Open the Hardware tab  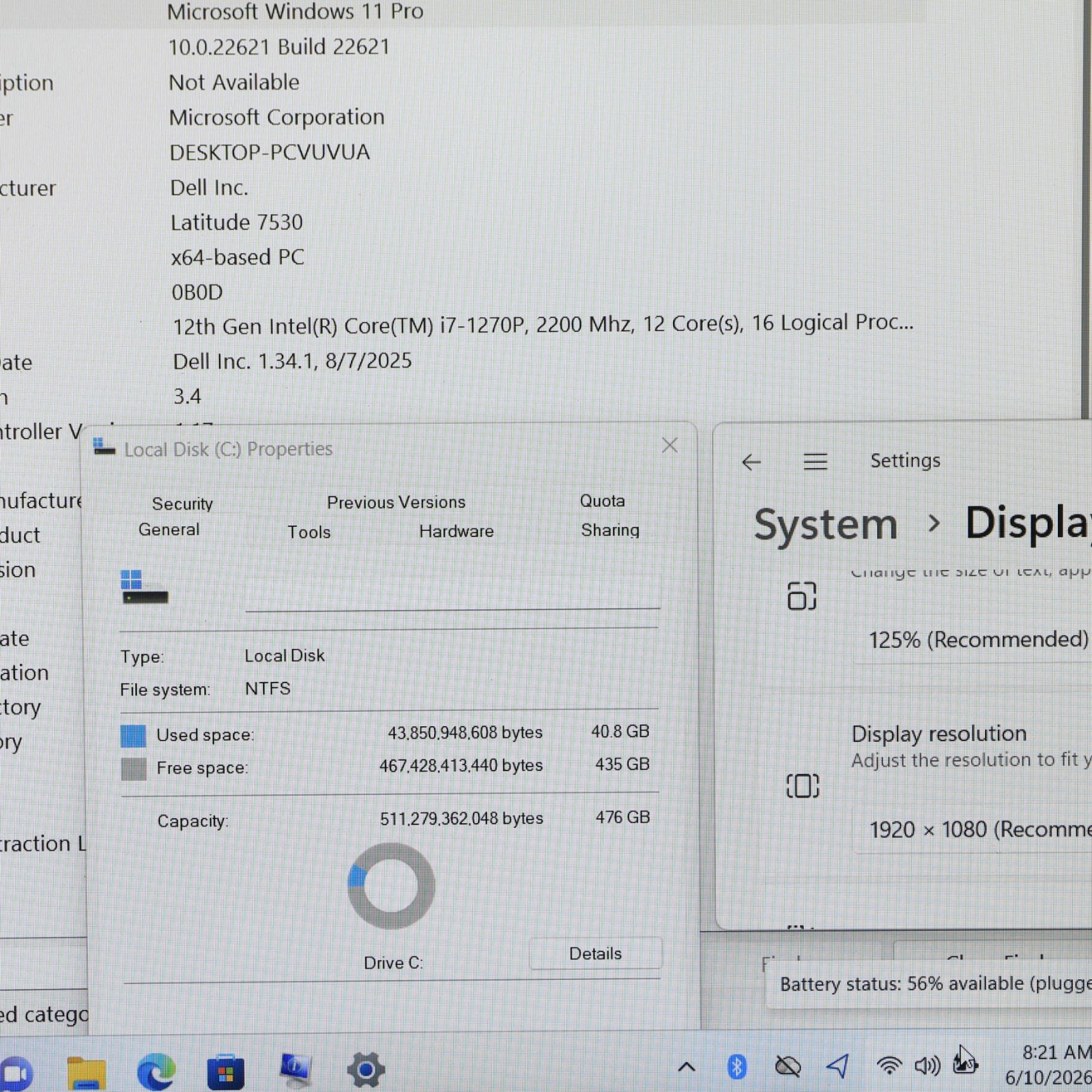[x=456, y=531]
